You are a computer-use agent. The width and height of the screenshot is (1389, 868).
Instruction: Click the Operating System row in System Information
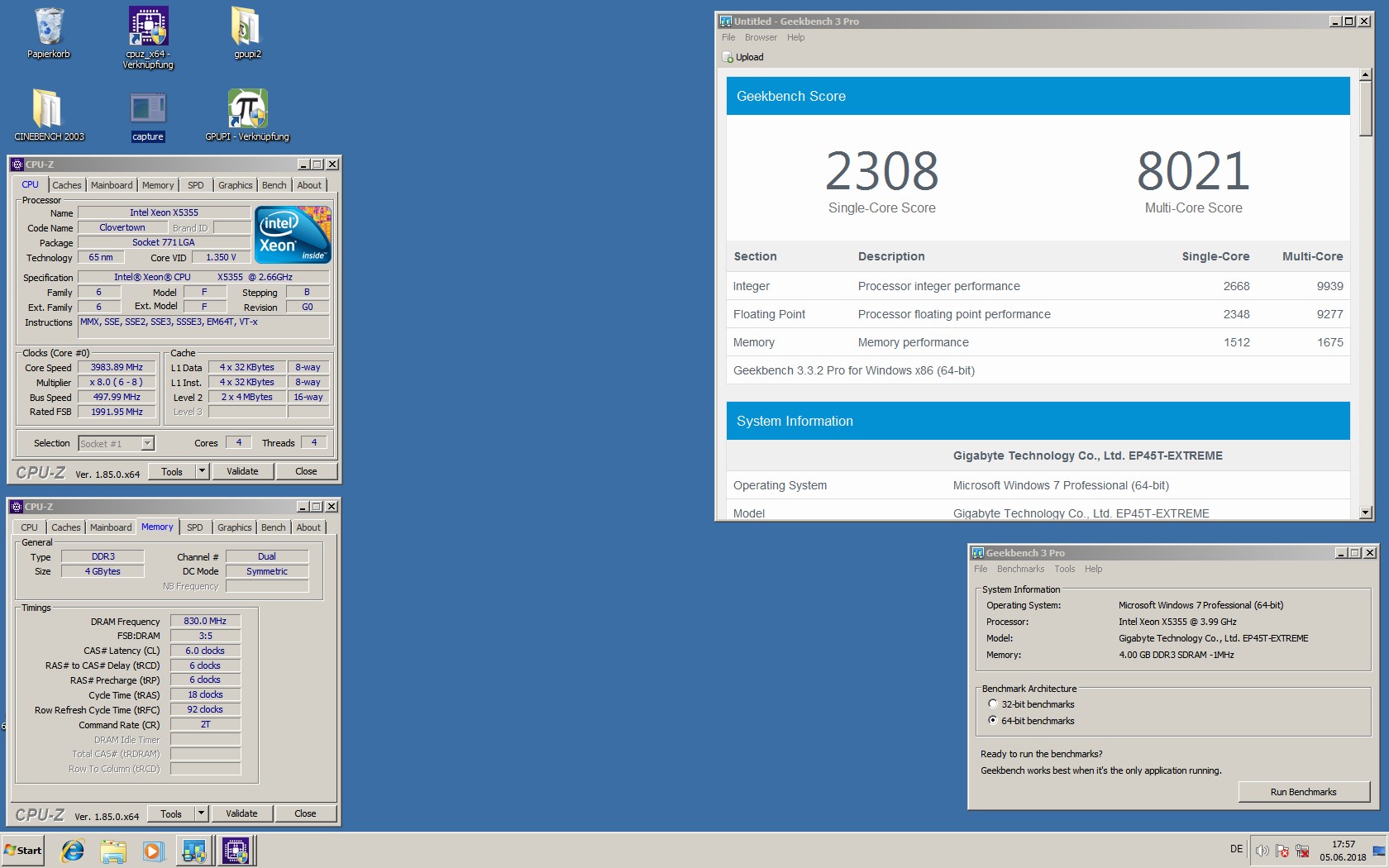click(x=1038, y=485)
